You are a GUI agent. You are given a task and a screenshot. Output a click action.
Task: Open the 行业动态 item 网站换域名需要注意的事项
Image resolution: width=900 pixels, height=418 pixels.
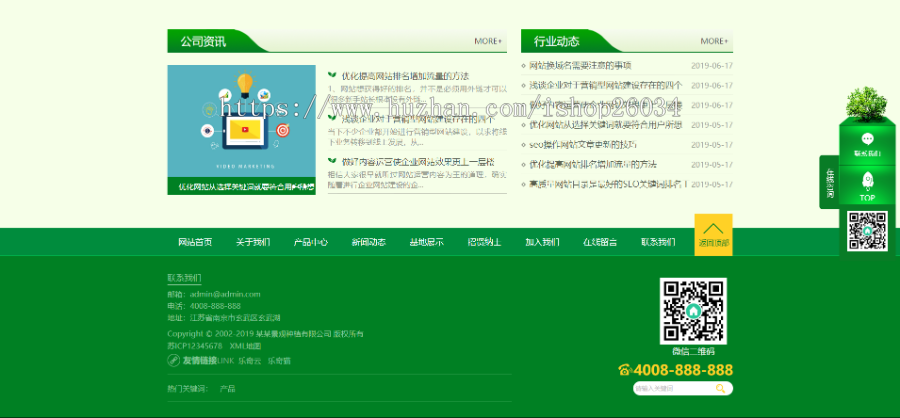coord(580,65)
